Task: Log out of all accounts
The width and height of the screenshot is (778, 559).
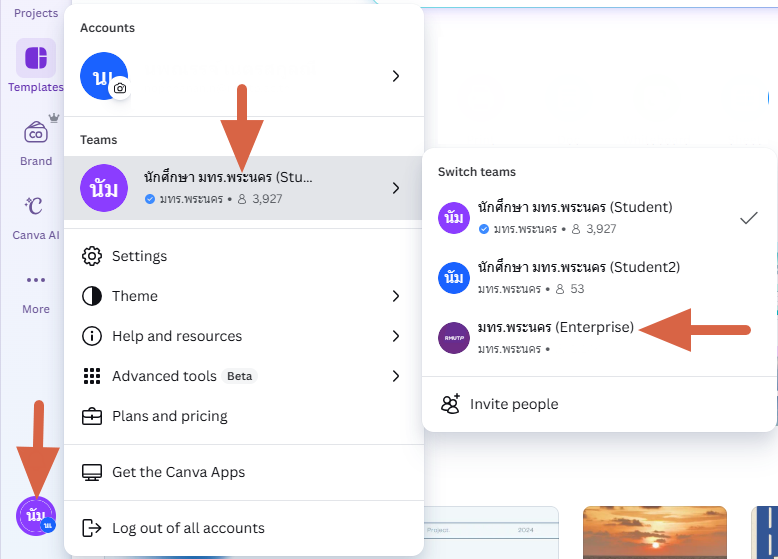Action: click(188, 528)
